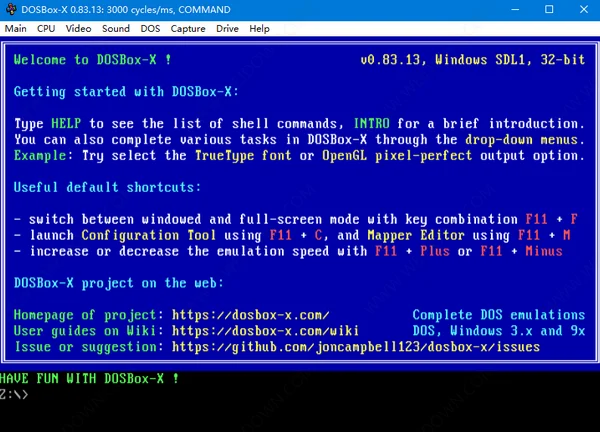Click the DOSBox-X app icon in title bar
Screen dimensions: 600x432
[11, 9]
